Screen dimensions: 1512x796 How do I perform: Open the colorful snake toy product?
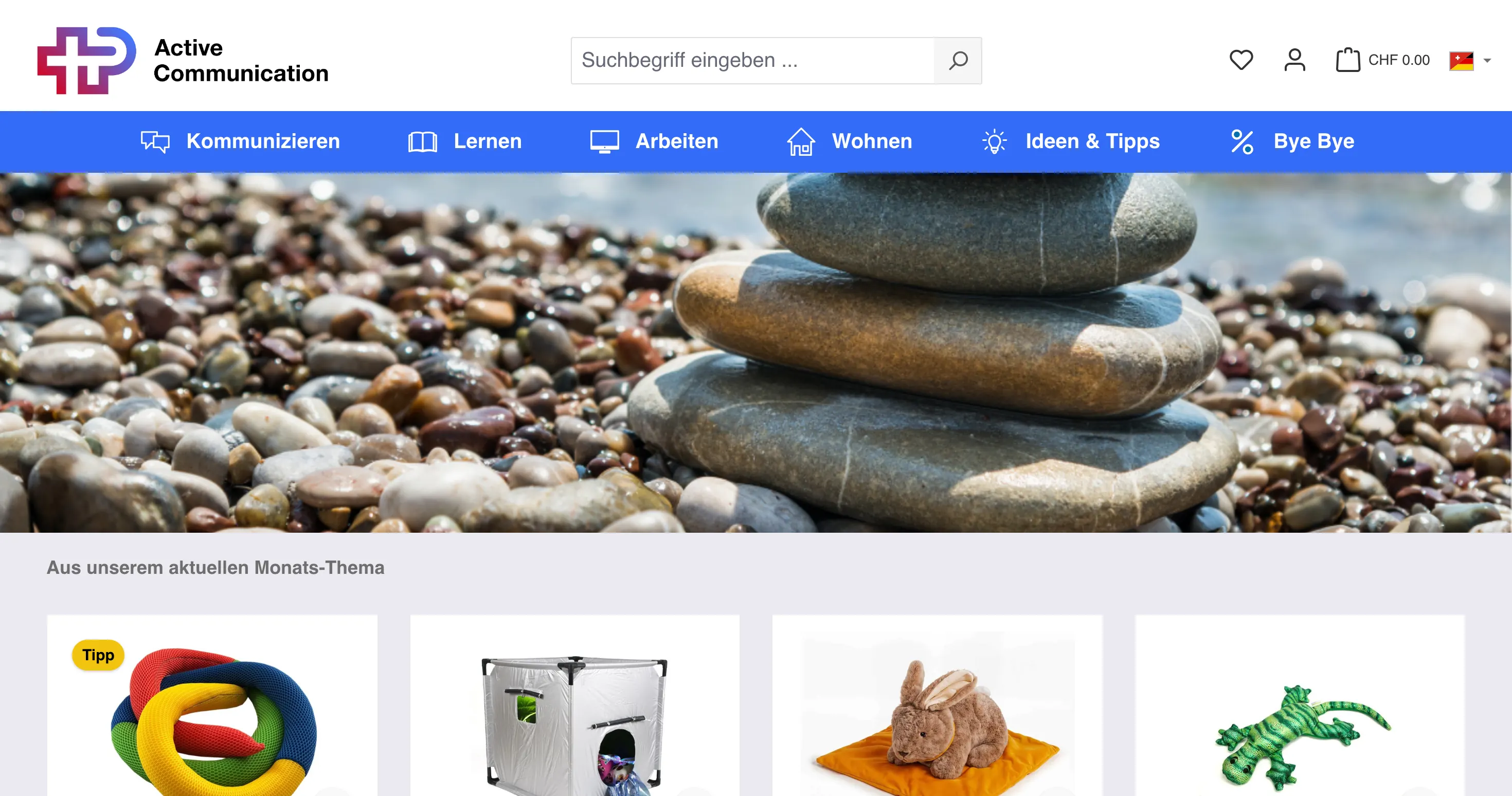pyautogui.click(x=213, y=722)
